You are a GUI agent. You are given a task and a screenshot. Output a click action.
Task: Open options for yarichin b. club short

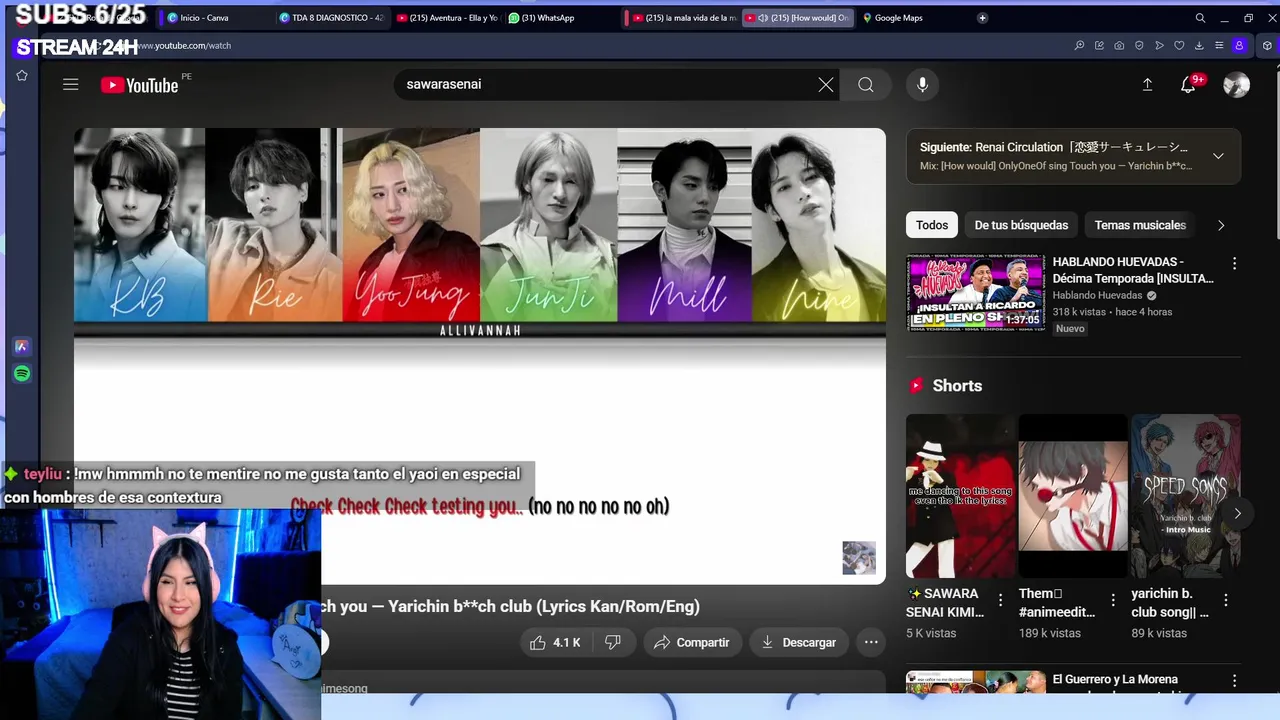point(1225,600)
